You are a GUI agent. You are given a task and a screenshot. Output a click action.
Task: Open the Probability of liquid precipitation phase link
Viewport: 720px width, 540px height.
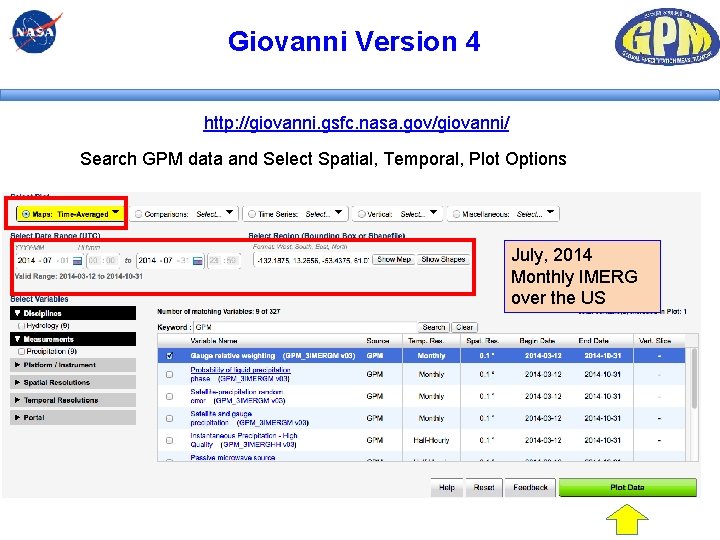tap(240, 374)
